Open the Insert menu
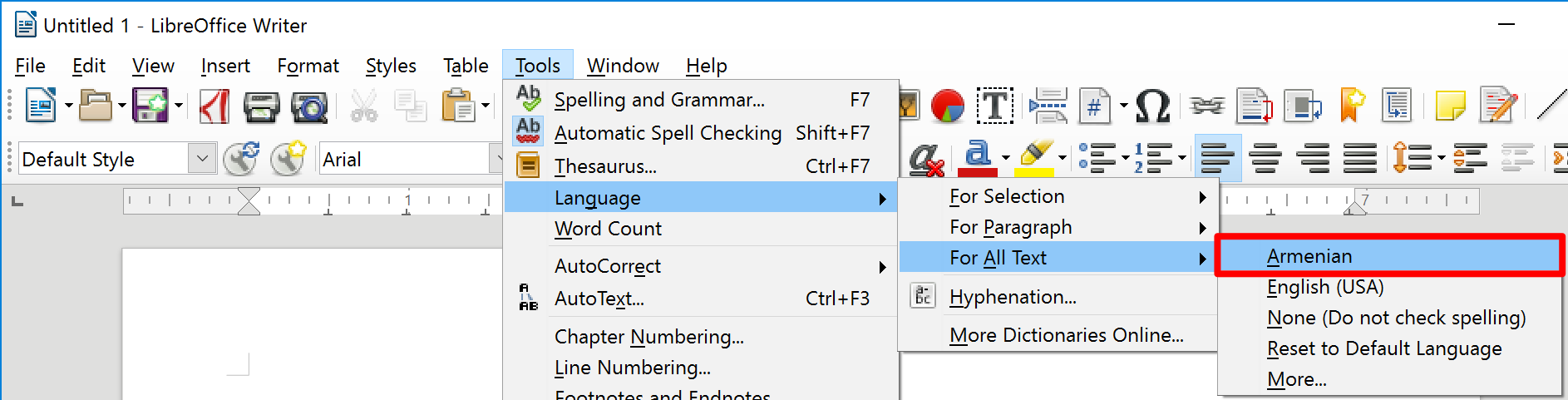 225,66
